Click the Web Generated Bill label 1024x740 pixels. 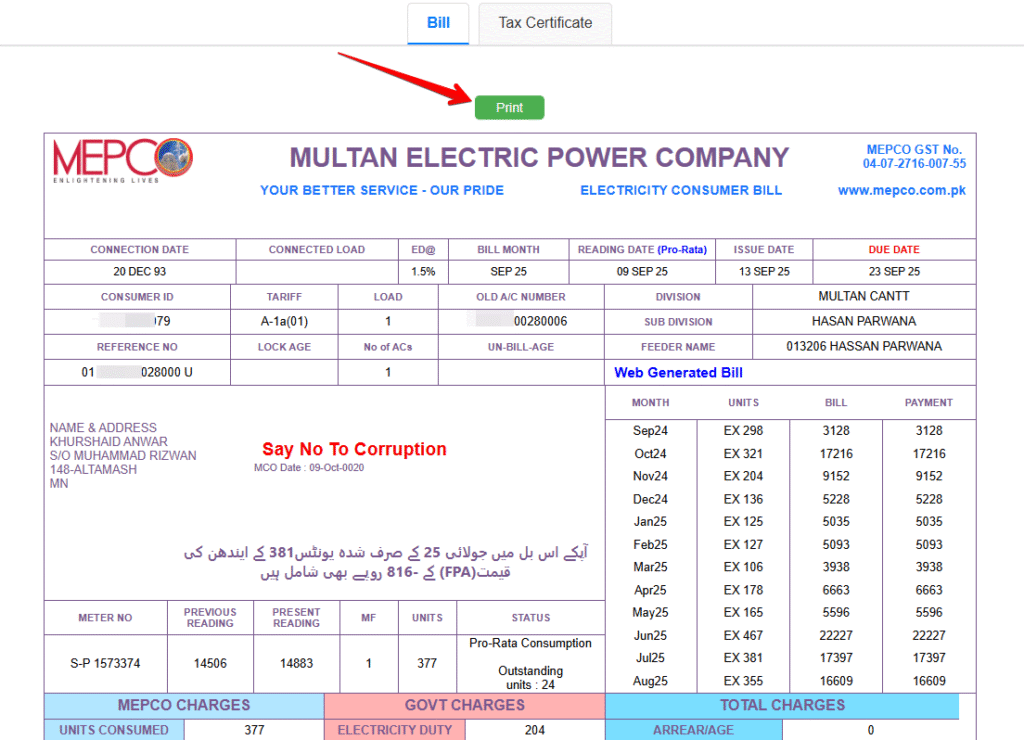click(x=678, y=372)
